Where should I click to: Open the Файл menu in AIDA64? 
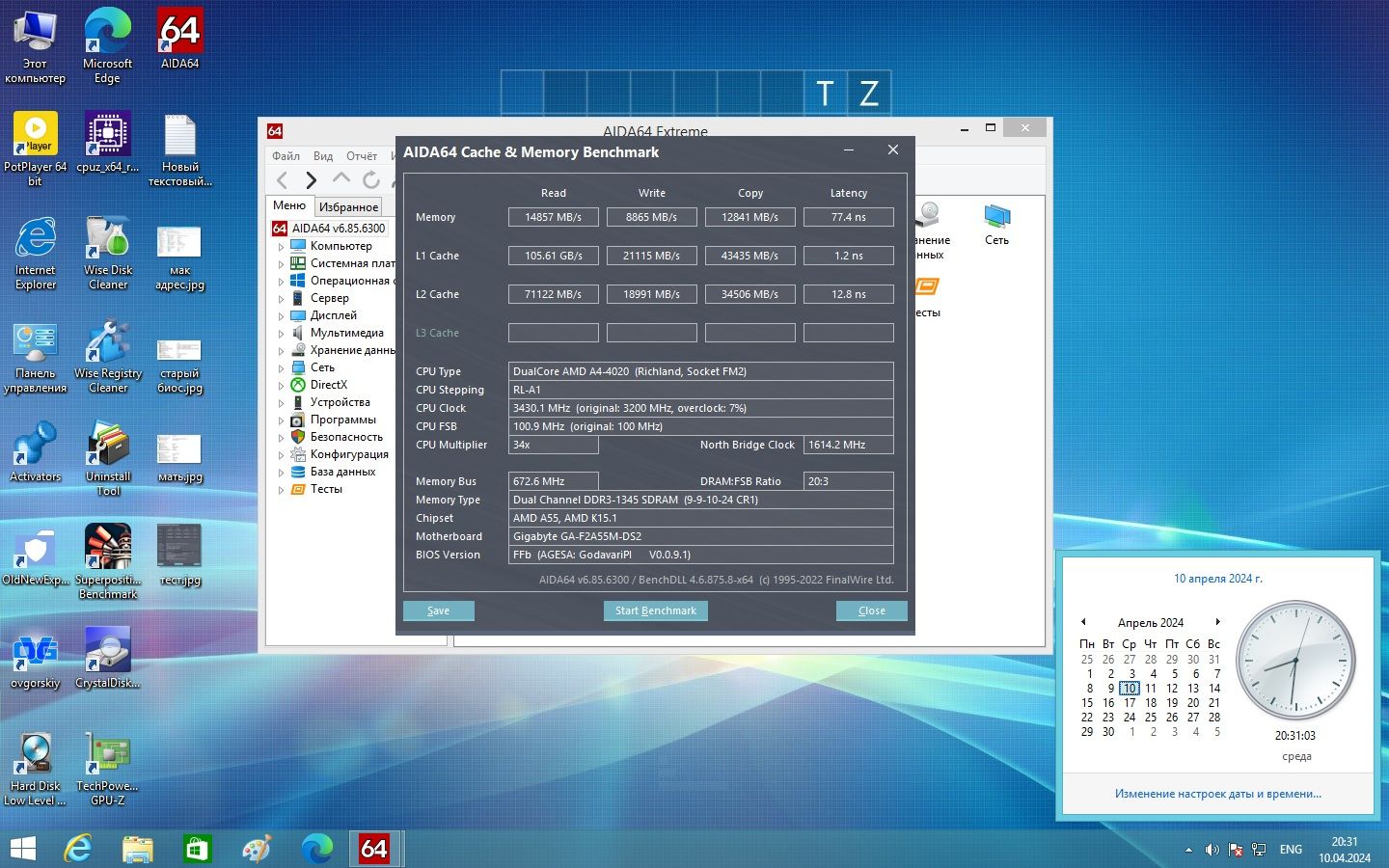click(286, 156)
